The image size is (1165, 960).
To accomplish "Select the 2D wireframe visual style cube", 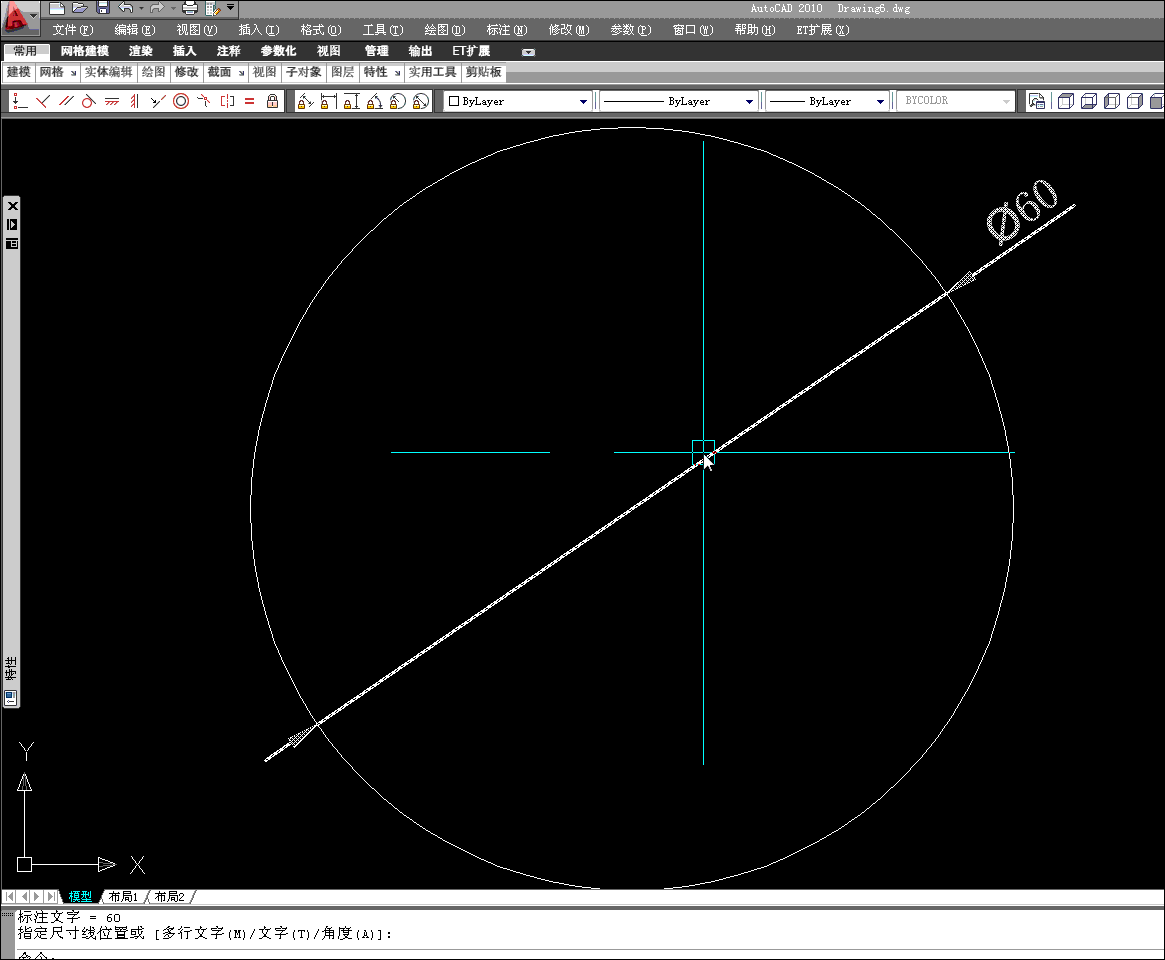I will tap(1065, 101).
